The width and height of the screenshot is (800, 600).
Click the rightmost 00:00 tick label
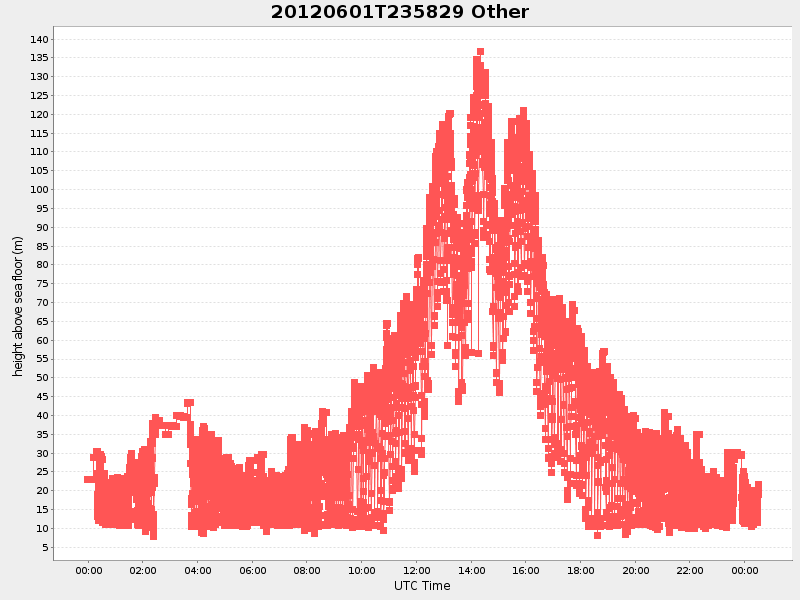(745, 572)
